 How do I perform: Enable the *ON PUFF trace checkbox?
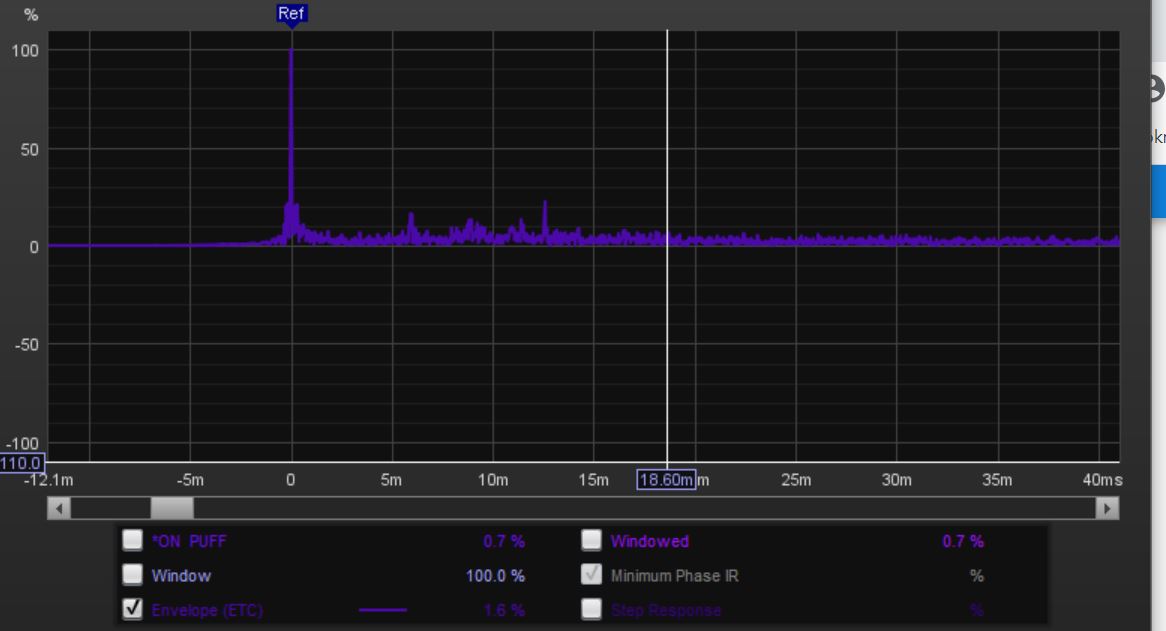point(132,541)
